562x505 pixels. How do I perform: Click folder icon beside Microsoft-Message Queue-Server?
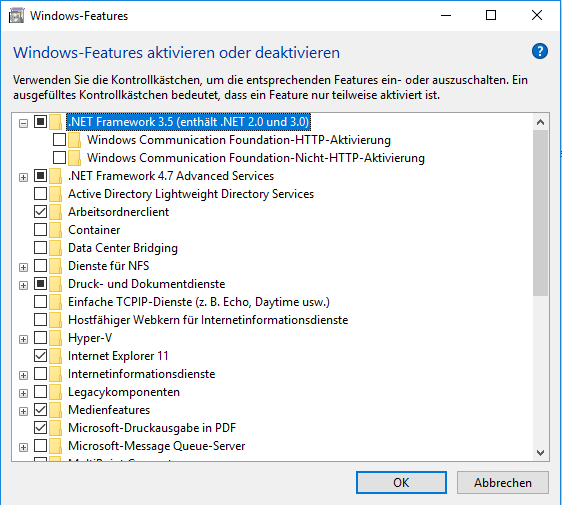(56, 446)
